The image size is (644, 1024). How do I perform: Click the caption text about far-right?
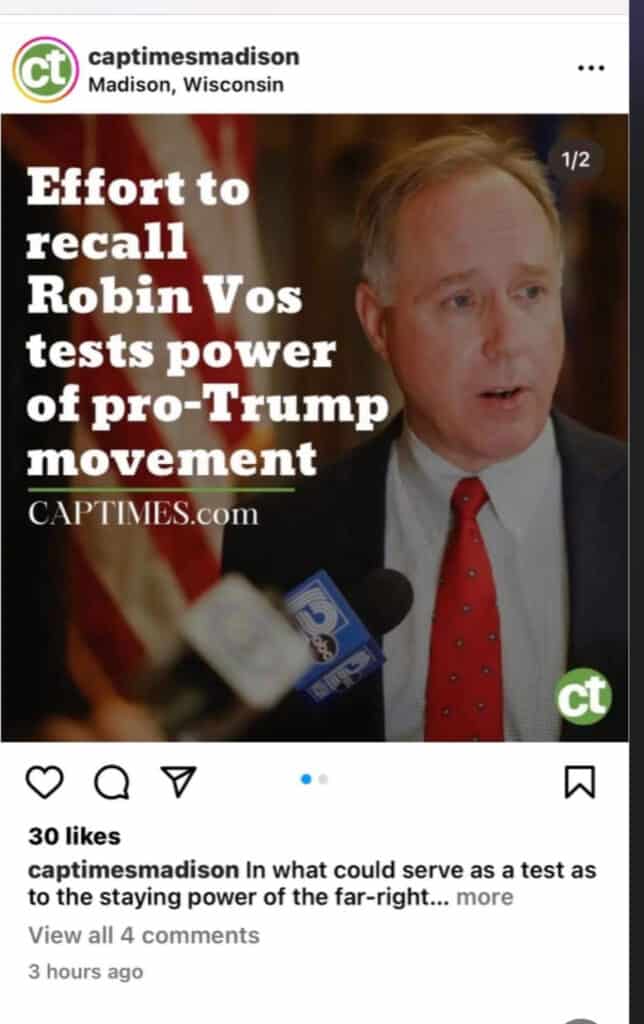[x=312, y=883]
